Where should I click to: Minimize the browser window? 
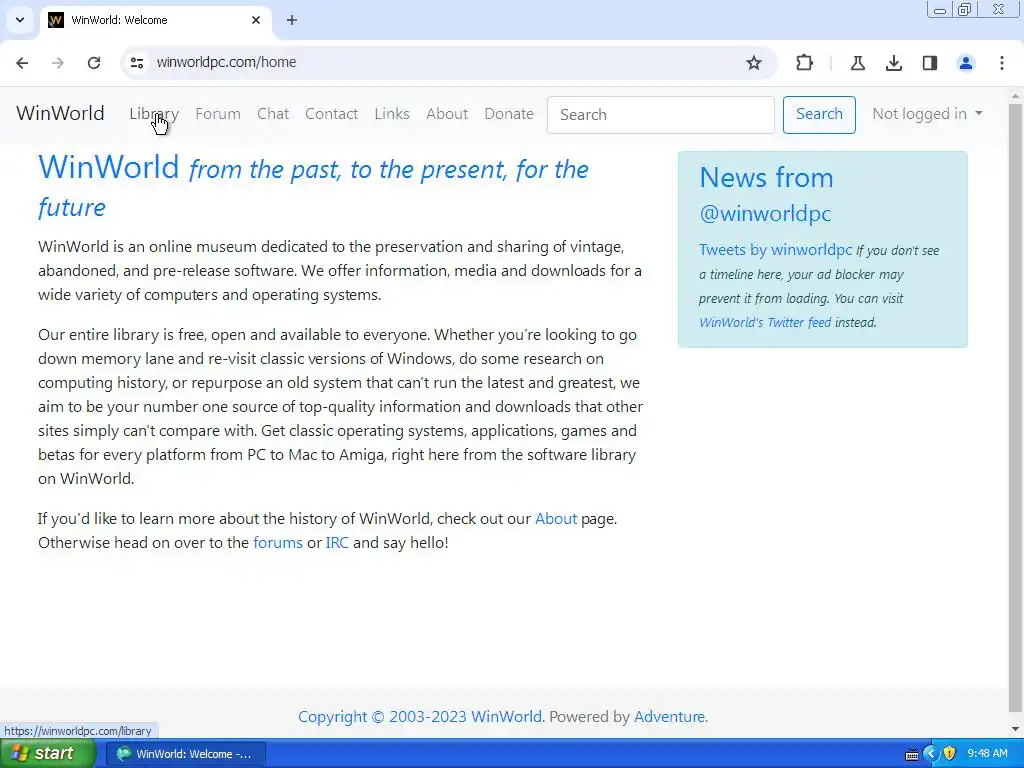[940, 10]
